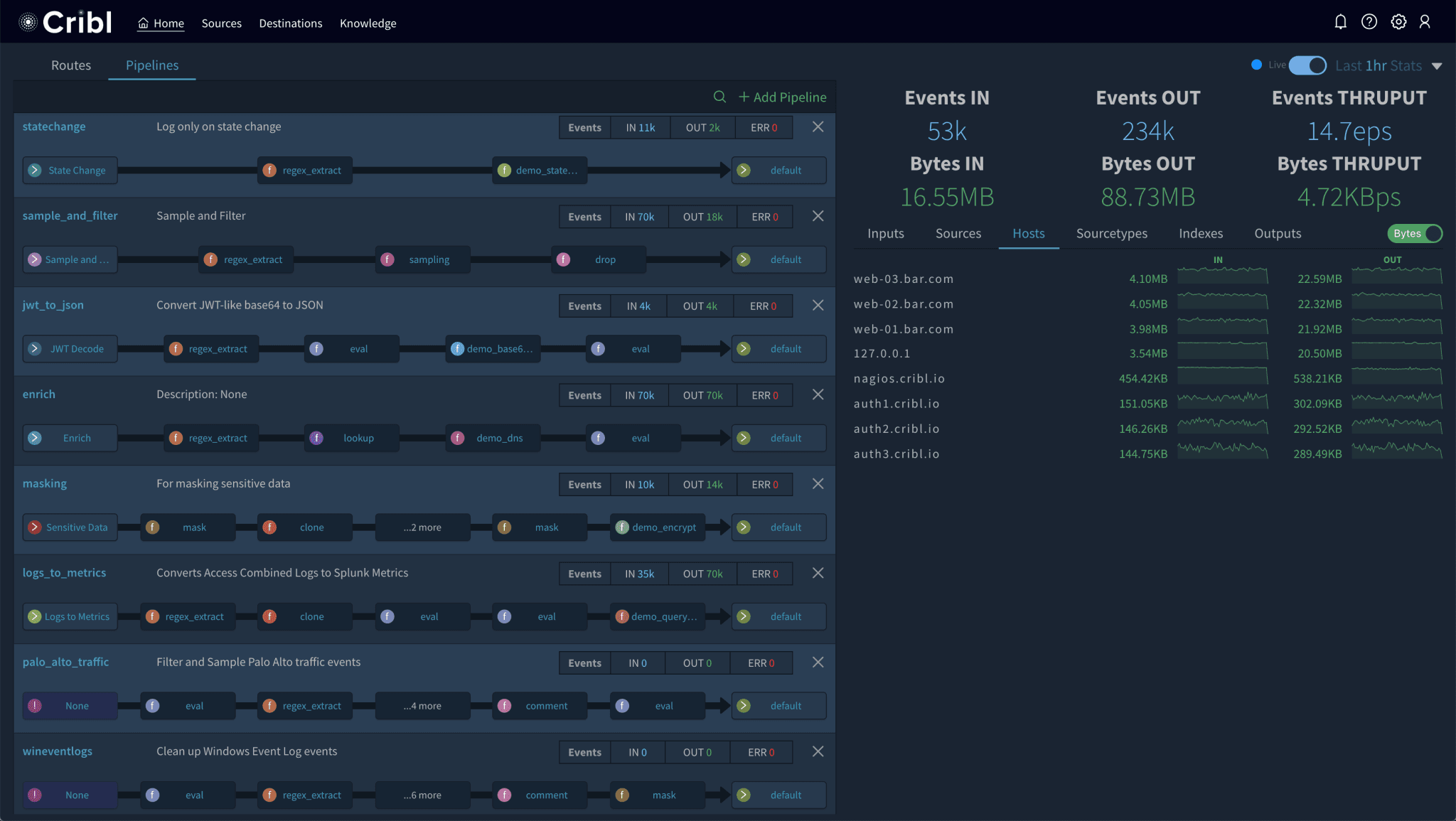Select regex_extract function in statechange pipeline

click(304, 170)
